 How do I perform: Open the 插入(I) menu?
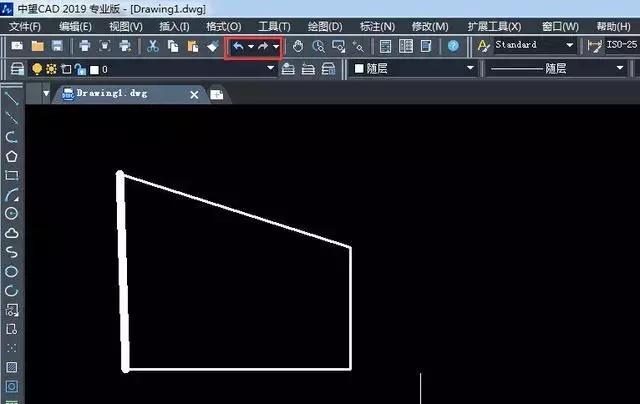coord(174,27)
